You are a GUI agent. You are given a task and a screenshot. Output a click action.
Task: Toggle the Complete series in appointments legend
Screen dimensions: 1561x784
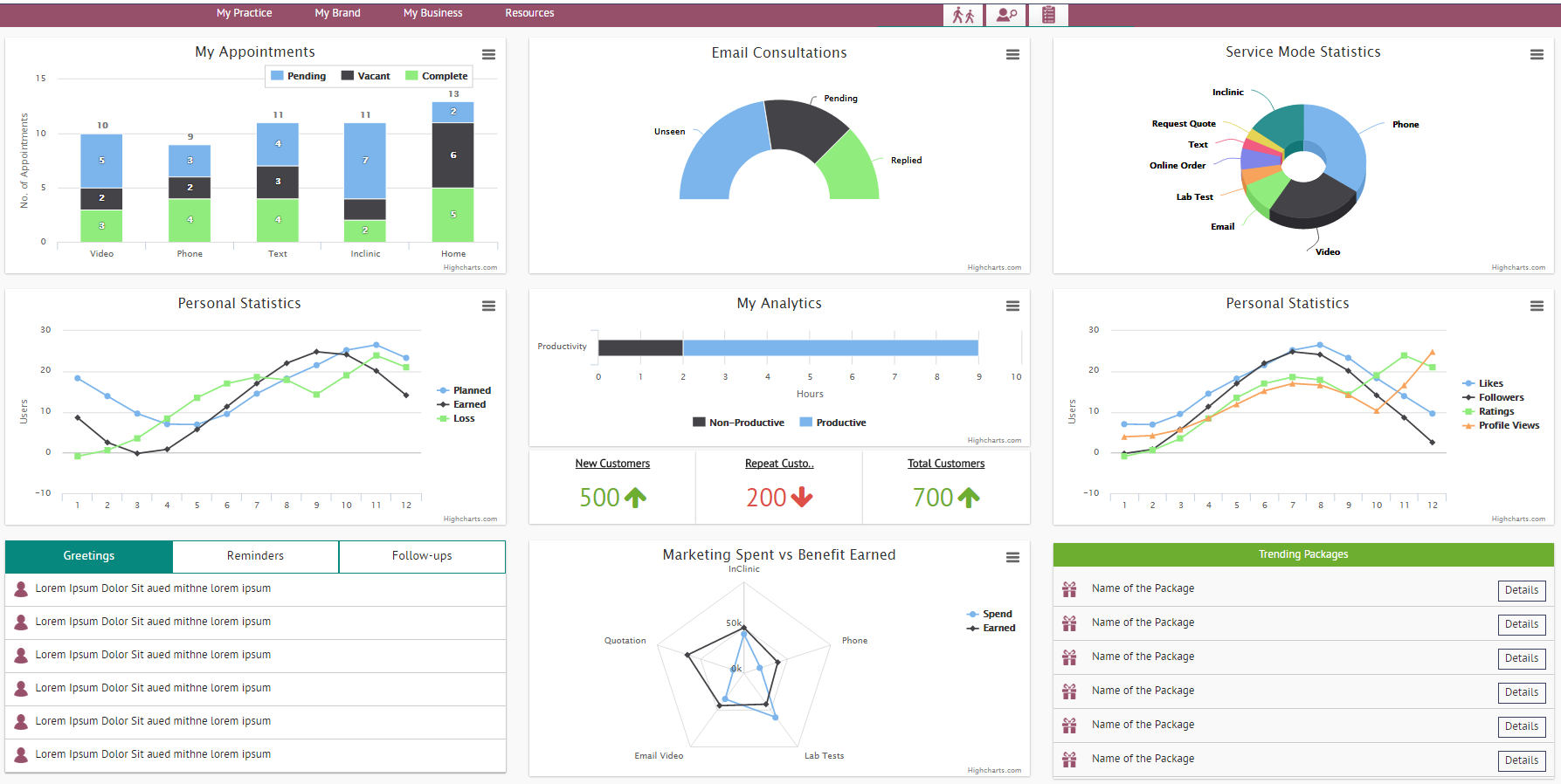coord(437,76)
